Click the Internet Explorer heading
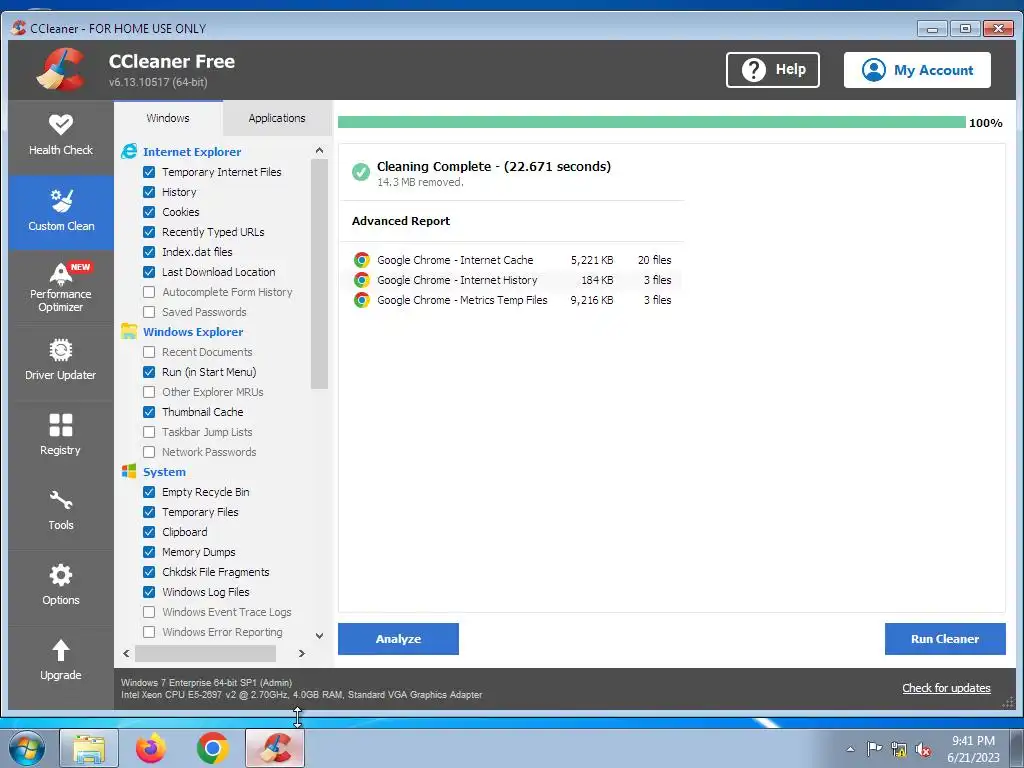The image size is (1024, 768). tap(192, 152)
